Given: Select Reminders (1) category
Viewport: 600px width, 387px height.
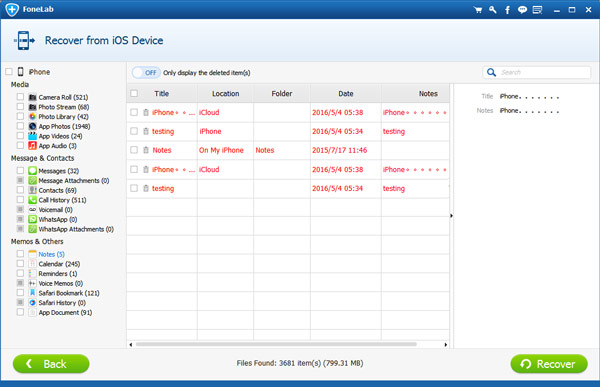Looking at the screenshot, I should pos(58,274).
